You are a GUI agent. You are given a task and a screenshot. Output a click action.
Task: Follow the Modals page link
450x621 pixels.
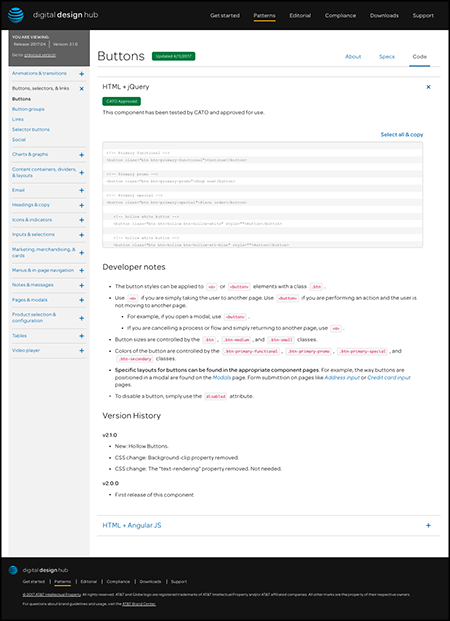[x=222, y=377]
